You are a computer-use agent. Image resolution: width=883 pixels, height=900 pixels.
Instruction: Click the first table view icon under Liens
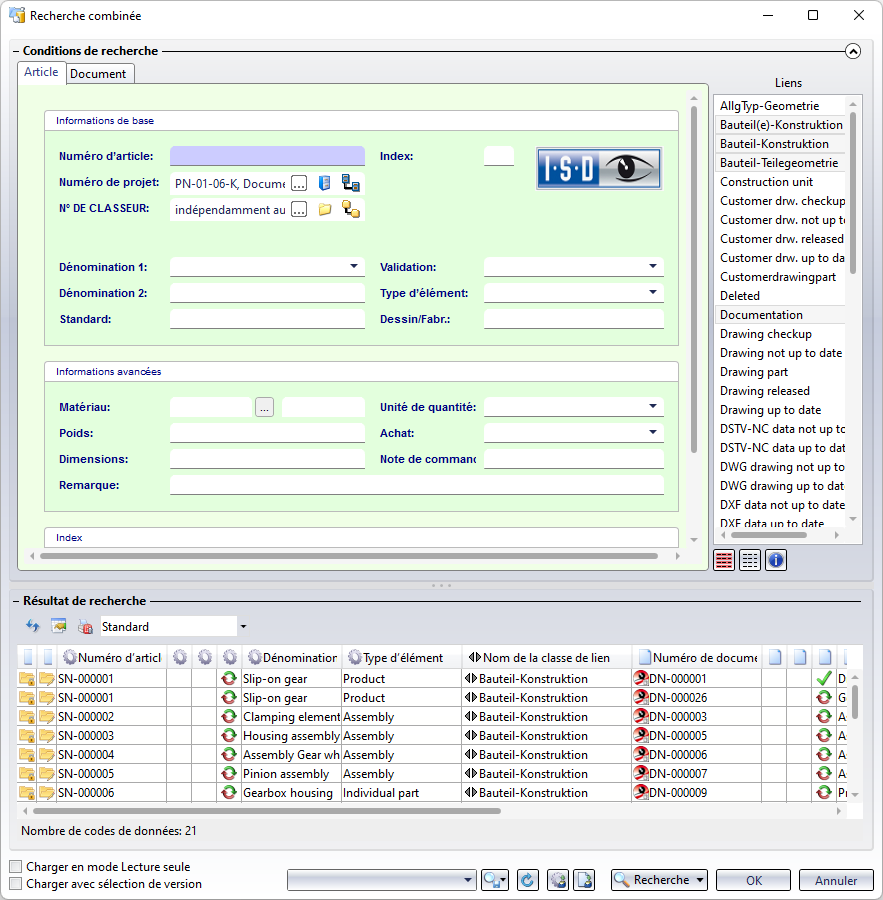point(725,560)
